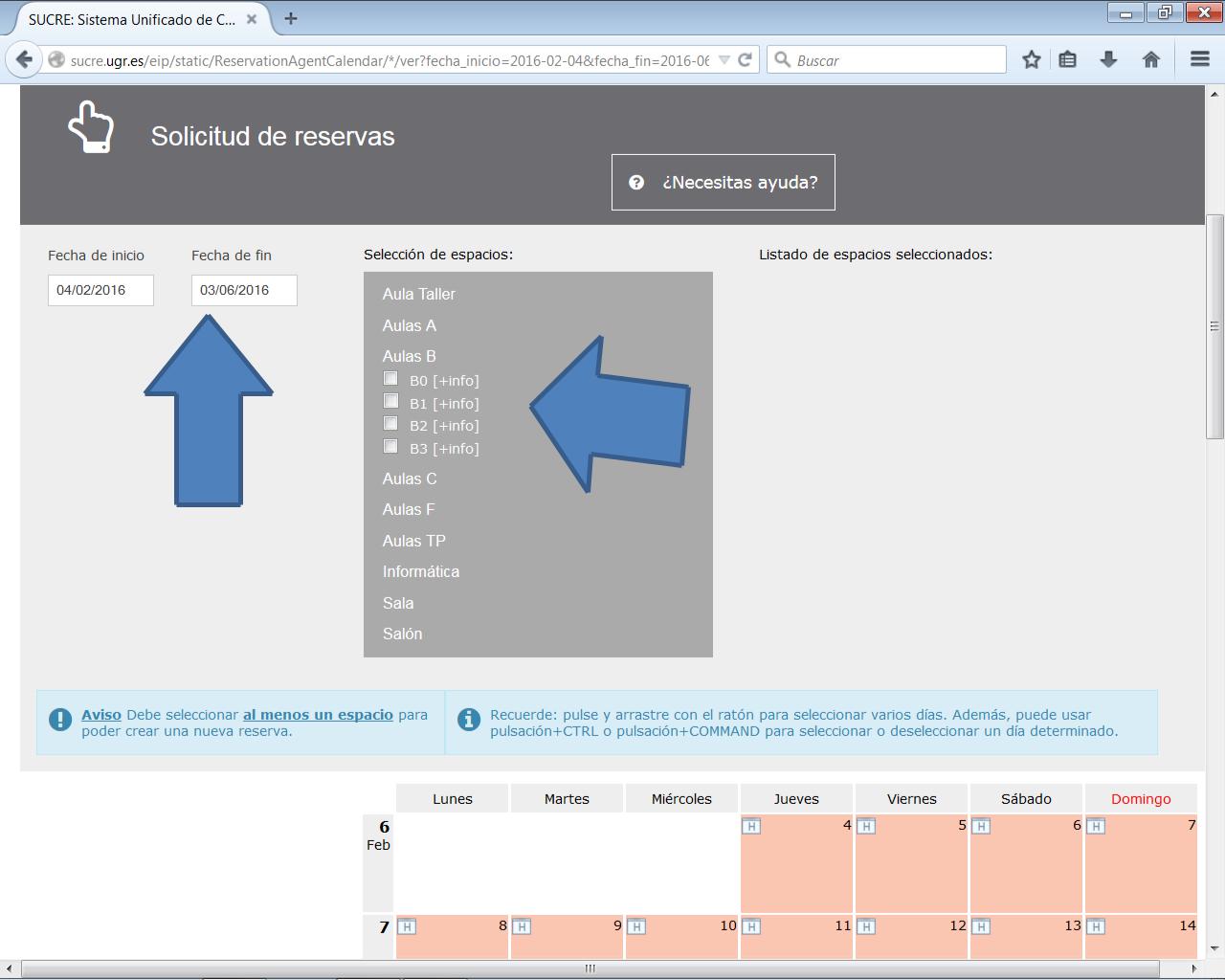Image resolution: width=1225 pixels, height=980 pixels.
Task: Tick the B1 classroom checkbox
Action: coord(390,401)
